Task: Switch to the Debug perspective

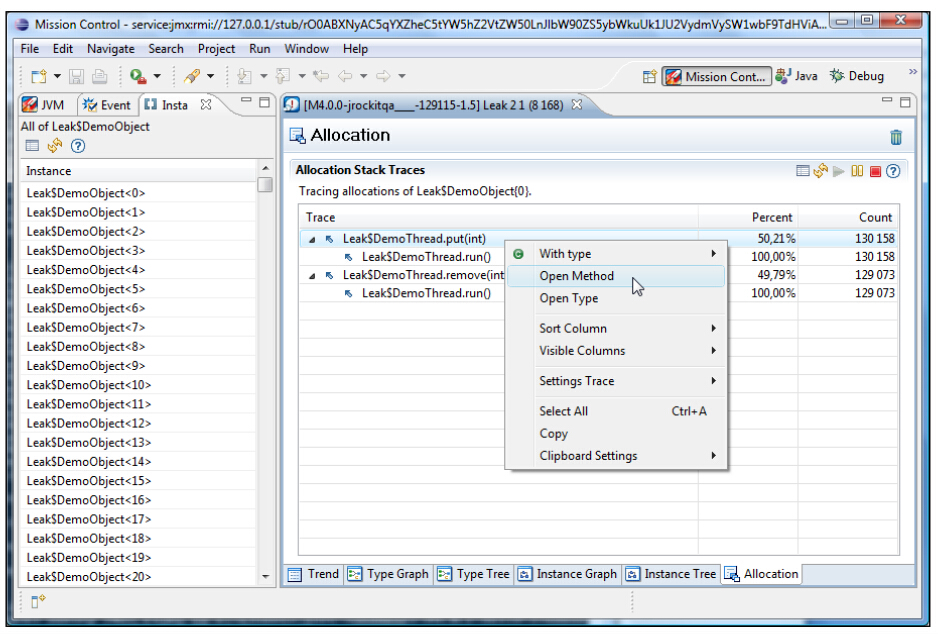Action: tap(856, 76)
